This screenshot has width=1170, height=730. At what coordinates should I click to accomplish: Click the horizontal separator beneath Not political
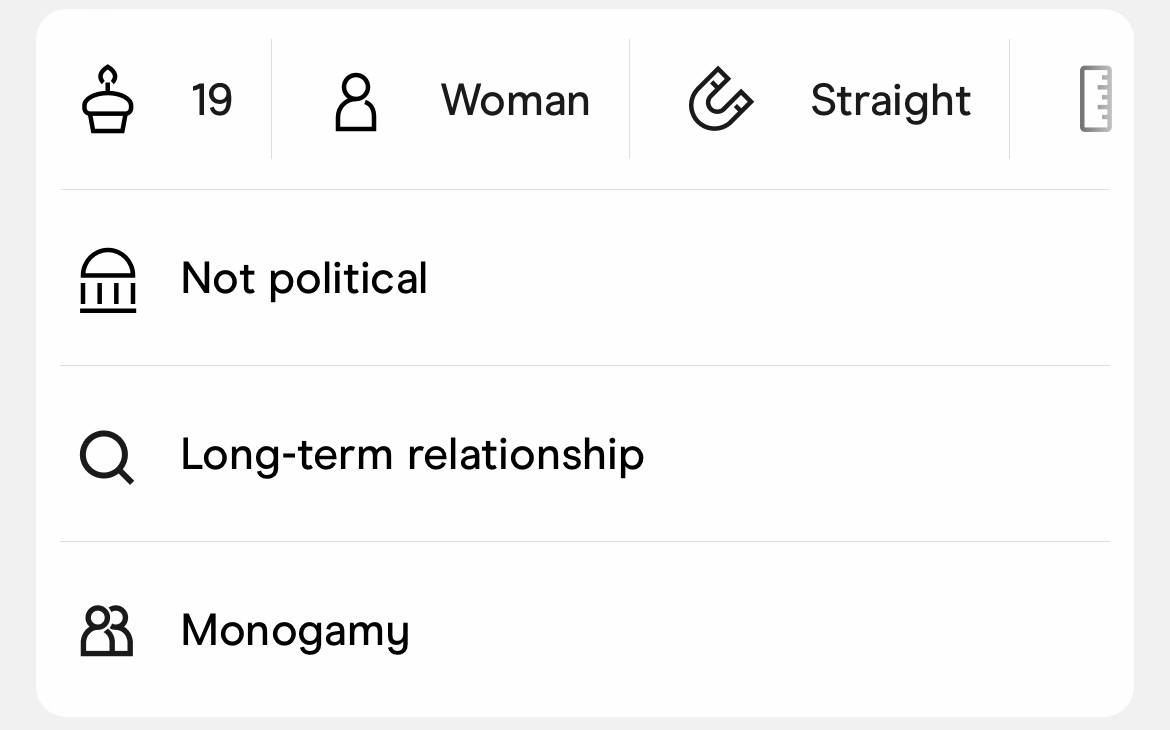tap(585, 366)
